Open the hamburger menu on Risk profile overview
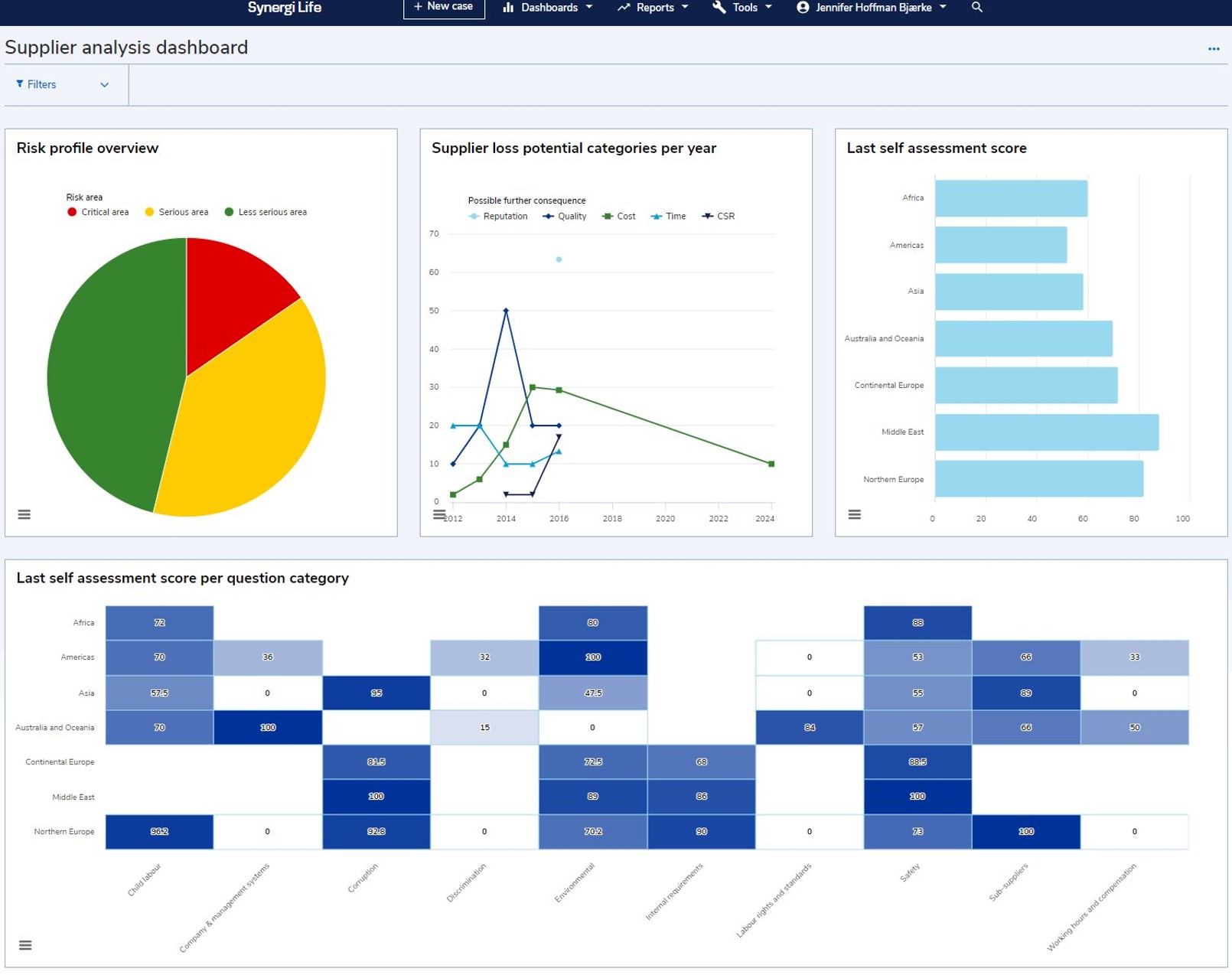The width and height of the screenshot is (1232, 975). (25, 514)
